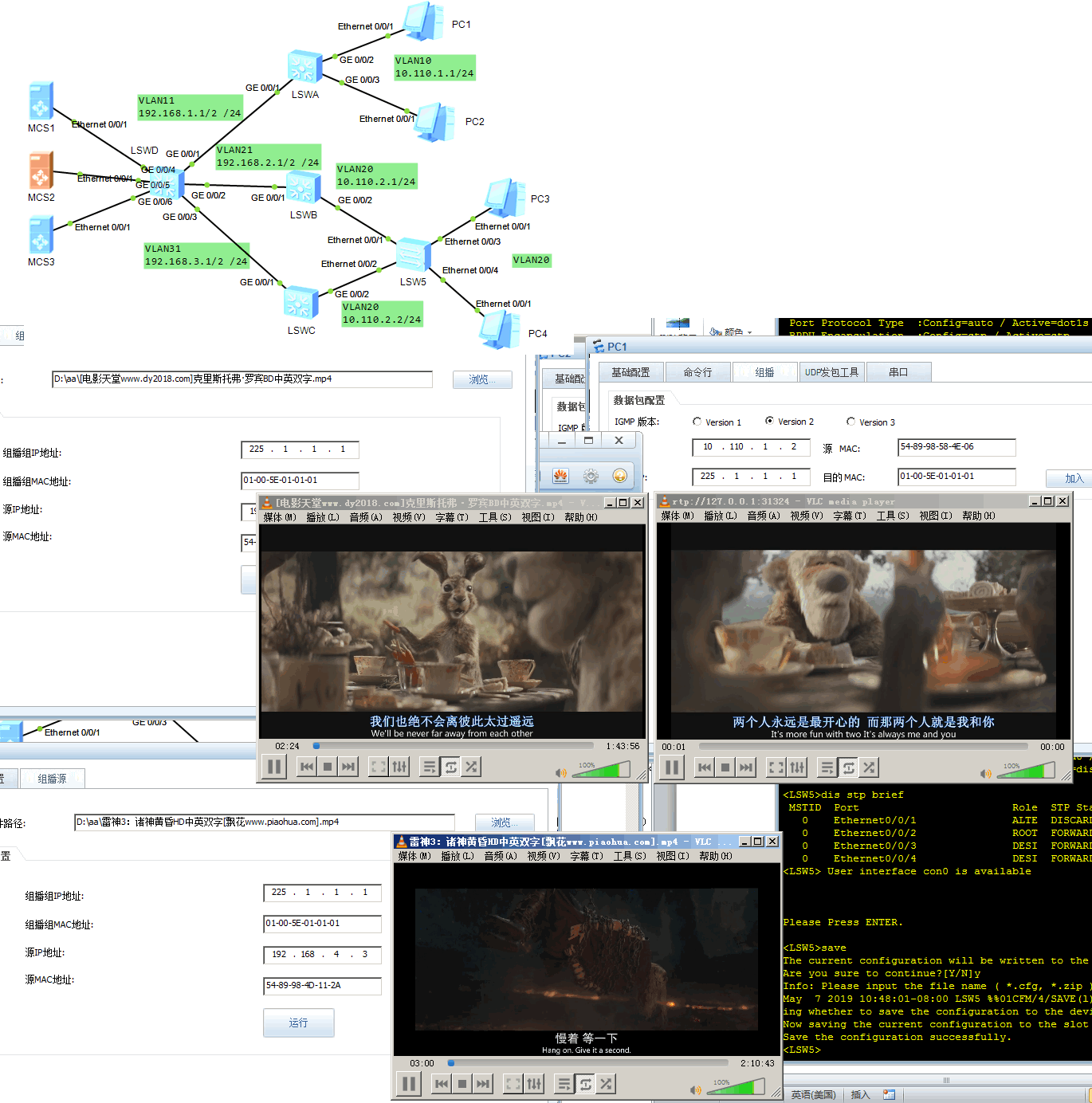Viewport: 1092px width, 1103px height.
Task: Open 串口 tab in PC1 window
Action: click(898, 372)
